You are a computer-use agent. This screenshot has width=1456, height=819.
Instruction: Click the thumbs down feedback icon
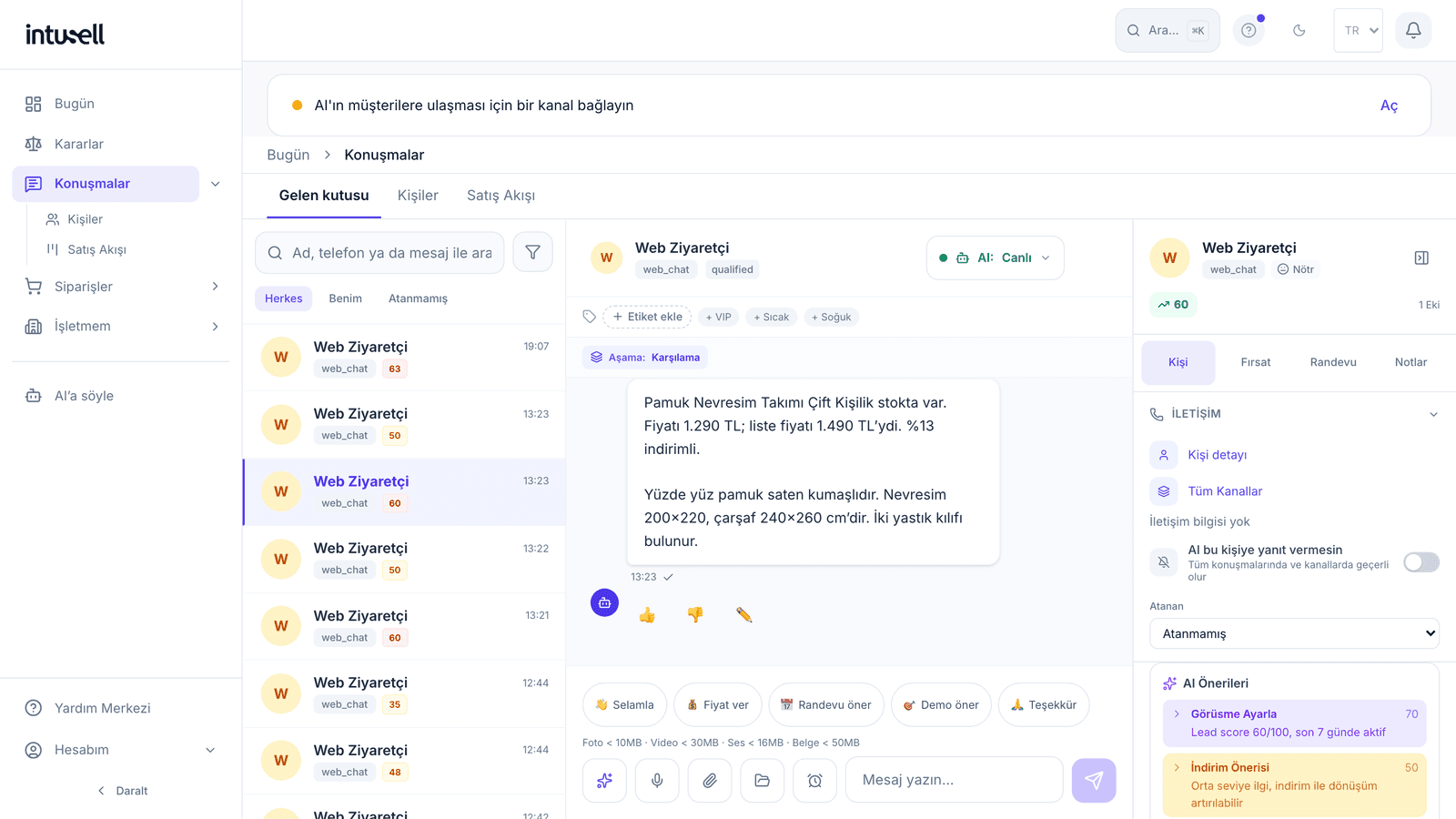point(695,615)
